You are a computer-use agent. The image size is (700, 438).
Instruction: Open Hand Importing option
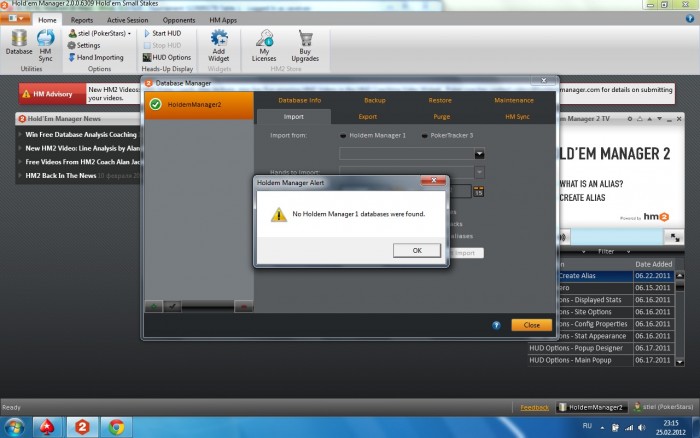96,57
